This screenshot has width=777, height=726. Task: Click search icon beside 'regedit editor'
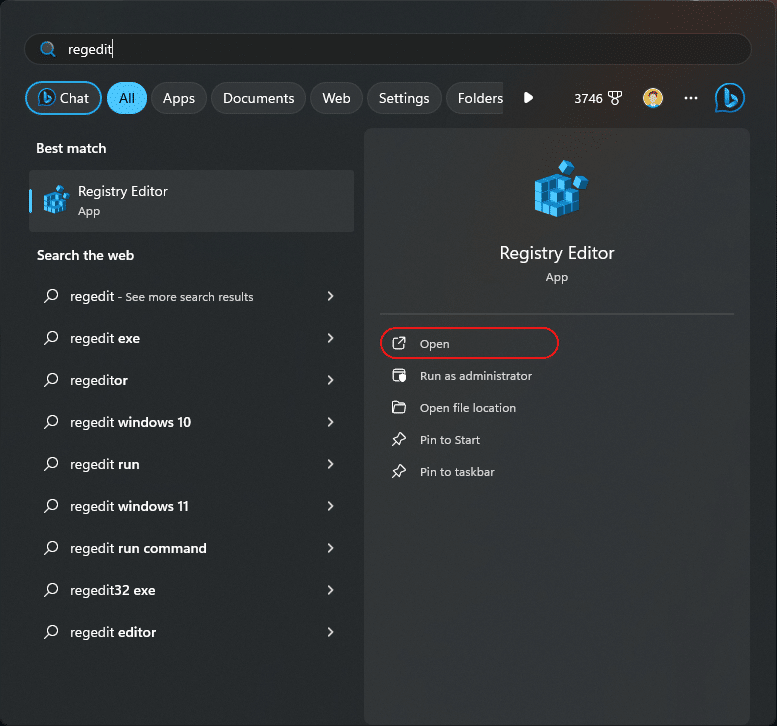point(51,632)
